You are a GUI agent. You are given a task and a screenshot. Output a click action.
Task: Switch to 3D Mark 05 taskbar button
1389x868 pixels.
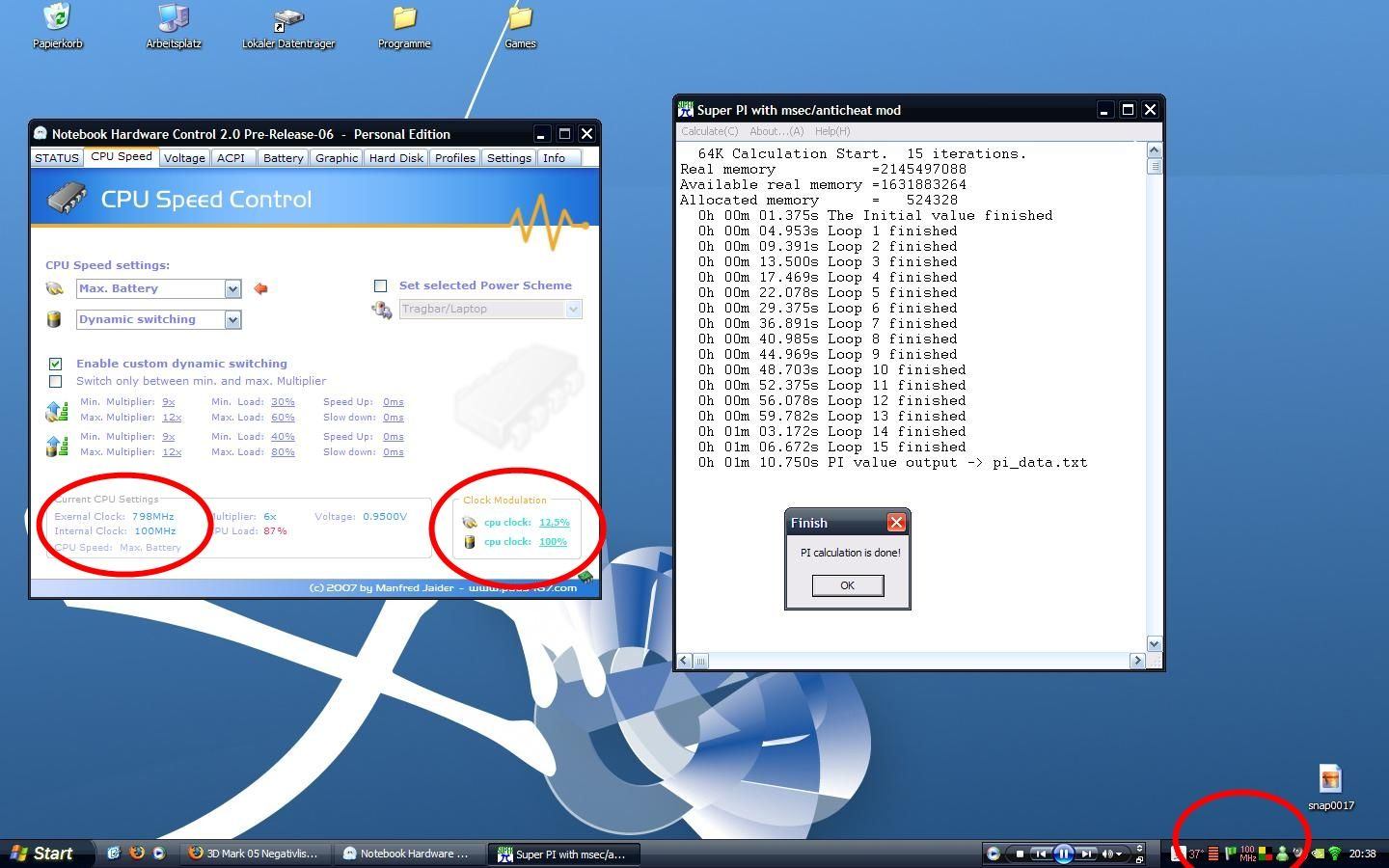[x=254, y=854]
